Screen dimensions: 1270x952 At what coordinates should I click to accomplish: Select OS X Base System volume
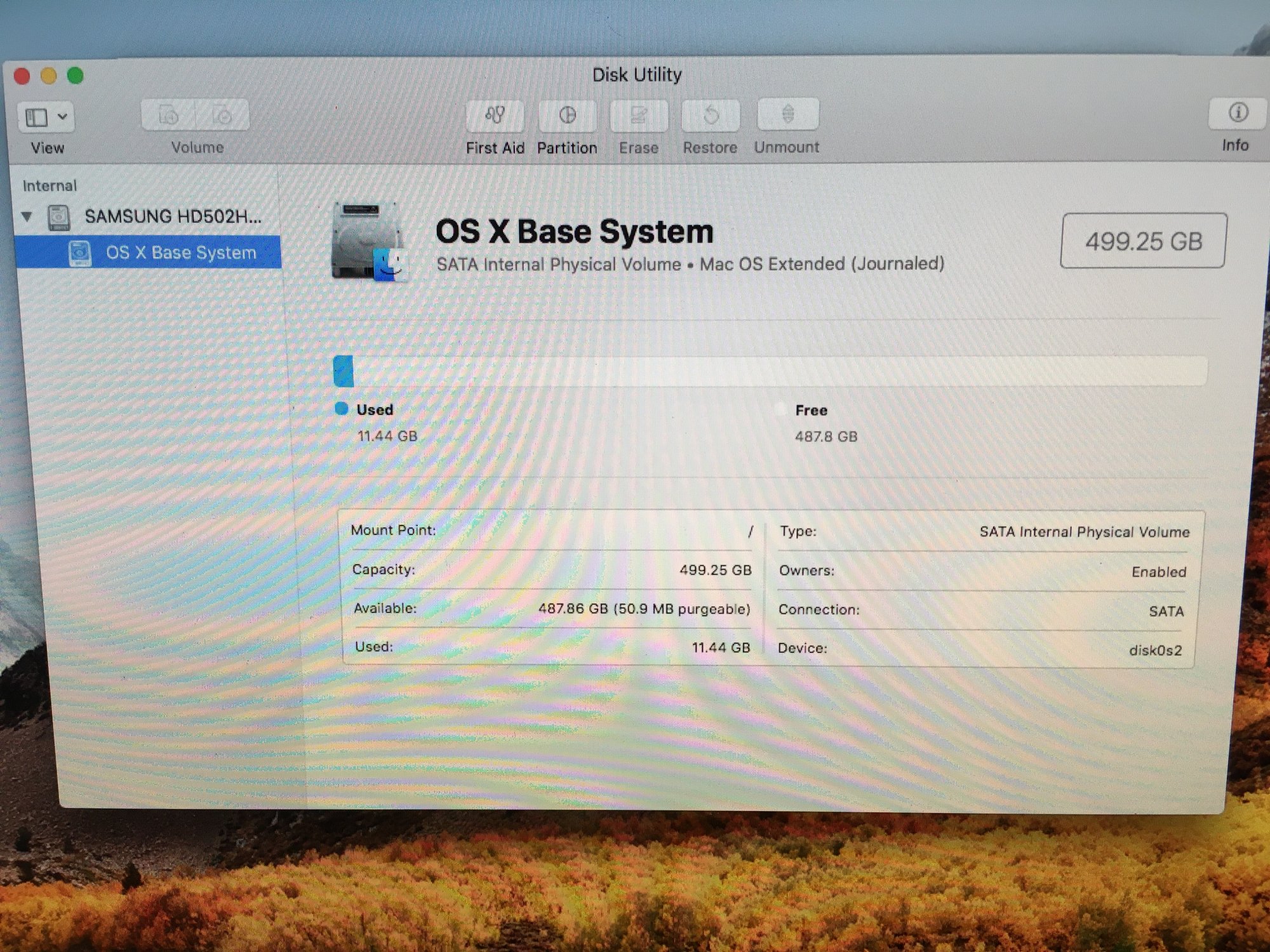[x=181, y=253]
